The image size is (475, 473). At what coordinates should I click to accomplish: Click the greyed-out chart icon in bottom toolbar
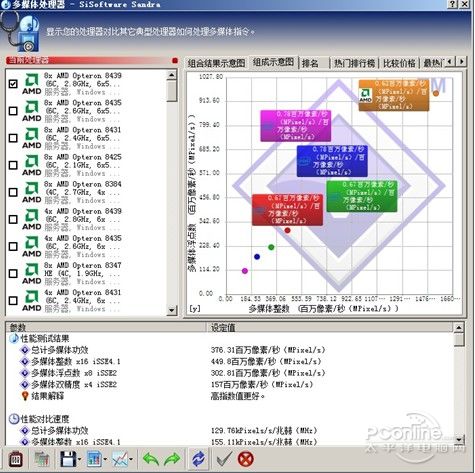point(42,459)
